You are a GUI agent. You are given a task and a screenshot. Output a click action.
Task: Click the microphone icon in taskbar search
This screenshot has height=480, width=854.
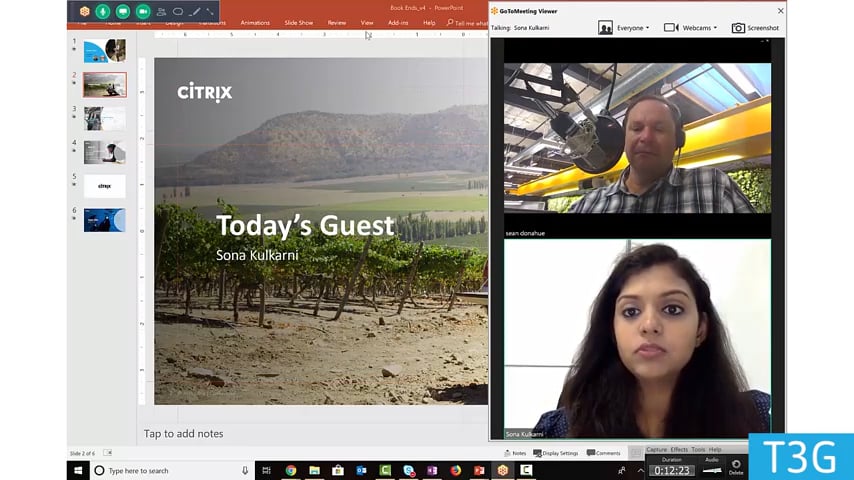(245, 471)
